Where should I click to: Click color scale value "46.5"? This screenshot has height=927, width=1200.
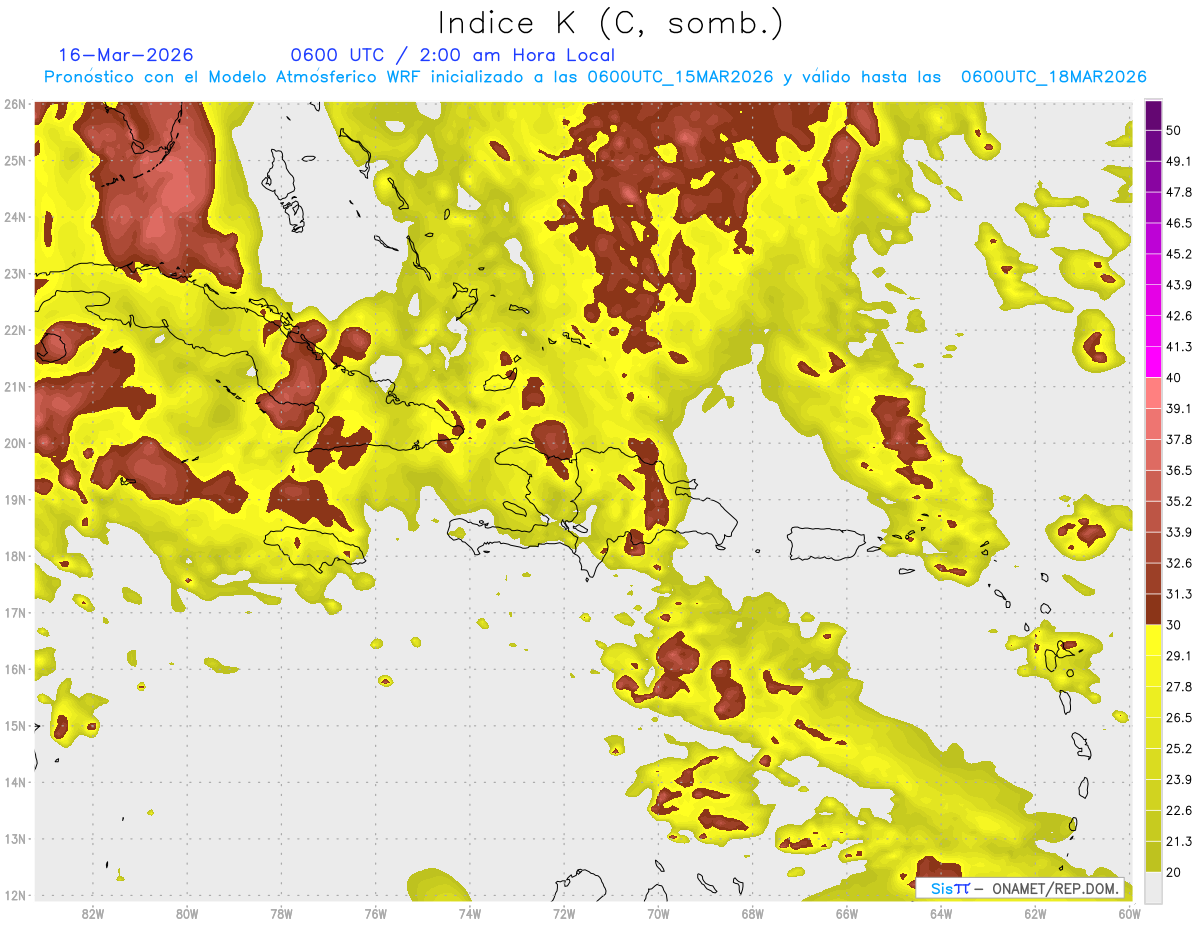point(1179,223)
